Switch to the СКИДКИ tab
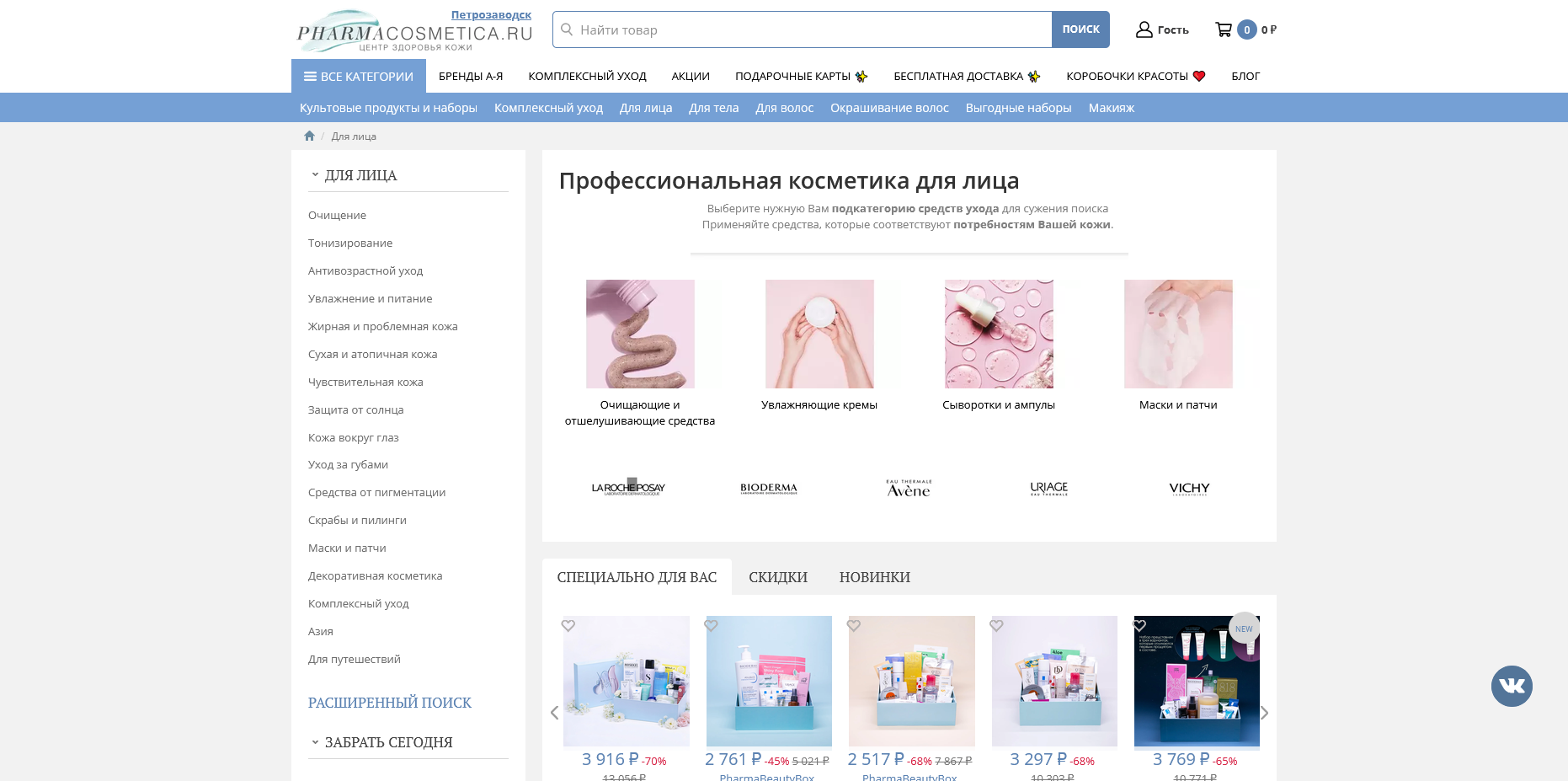Image resolution: width=1568 pixels, height=781 pixels. 778,577
